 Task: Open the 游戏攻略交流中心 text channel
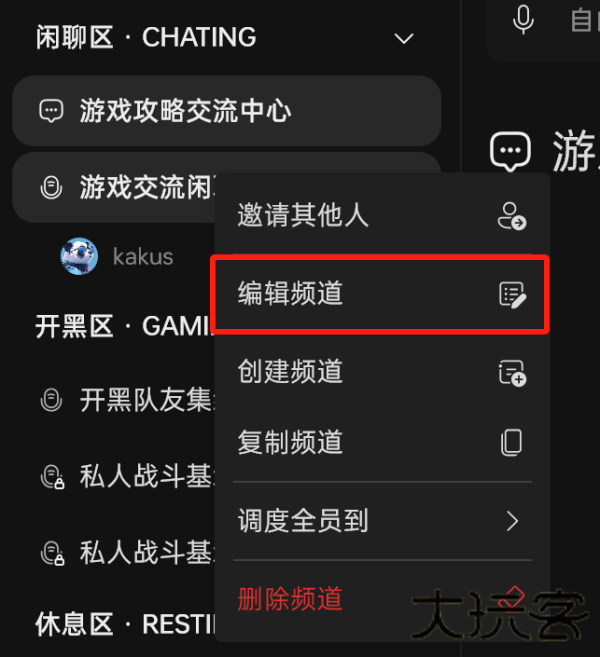click(x=227, y=111)
